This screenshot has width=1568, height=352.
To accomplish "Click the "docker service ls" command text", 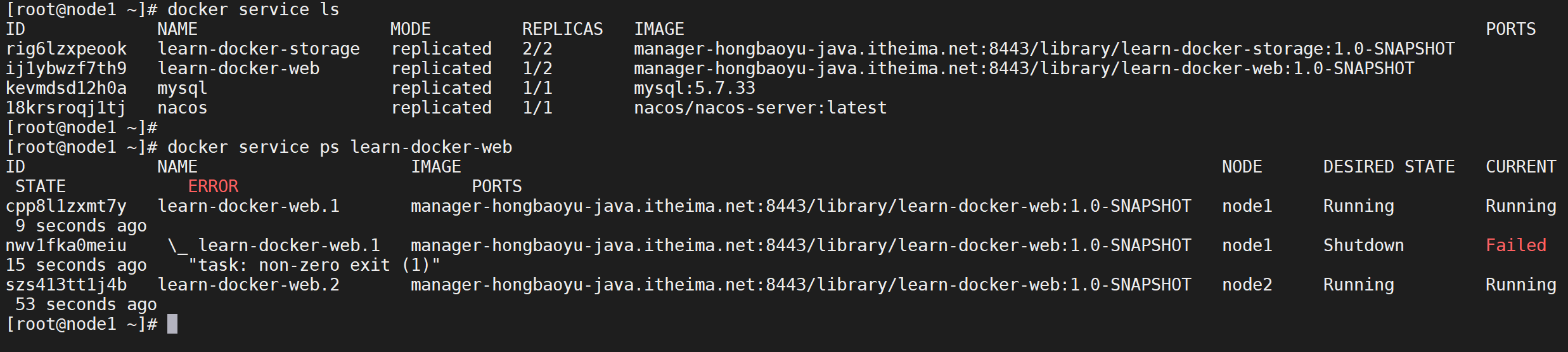I will click(253, 10).
